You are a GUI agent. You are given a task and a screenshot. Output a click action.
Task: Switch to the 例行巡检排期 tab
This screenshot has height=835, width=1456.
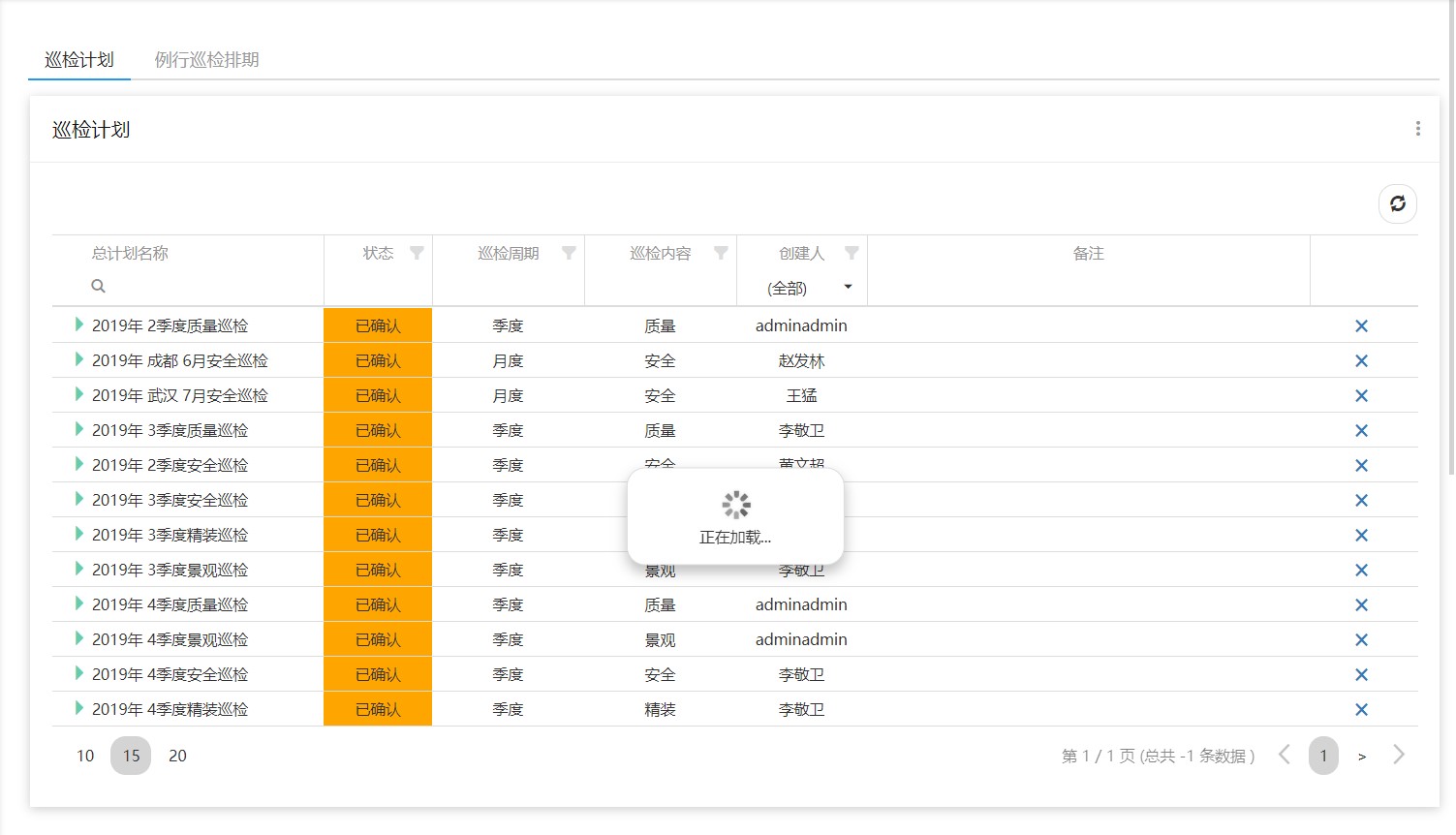206,60
